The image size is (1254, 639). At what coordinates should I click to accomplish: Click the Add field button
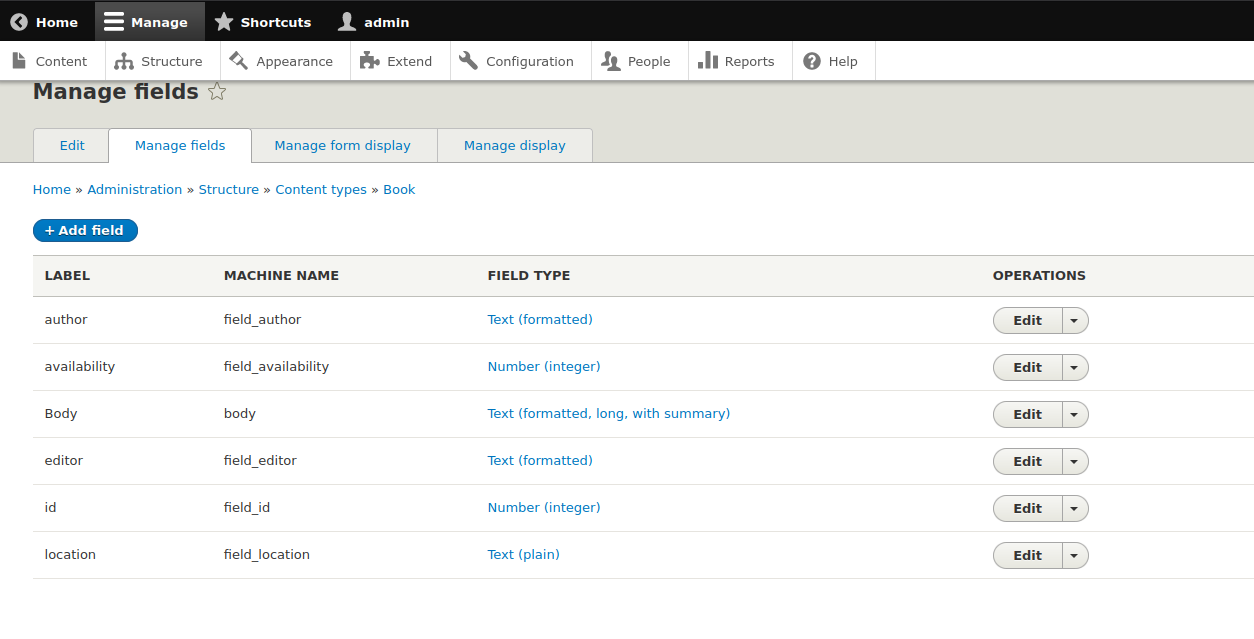85,230
